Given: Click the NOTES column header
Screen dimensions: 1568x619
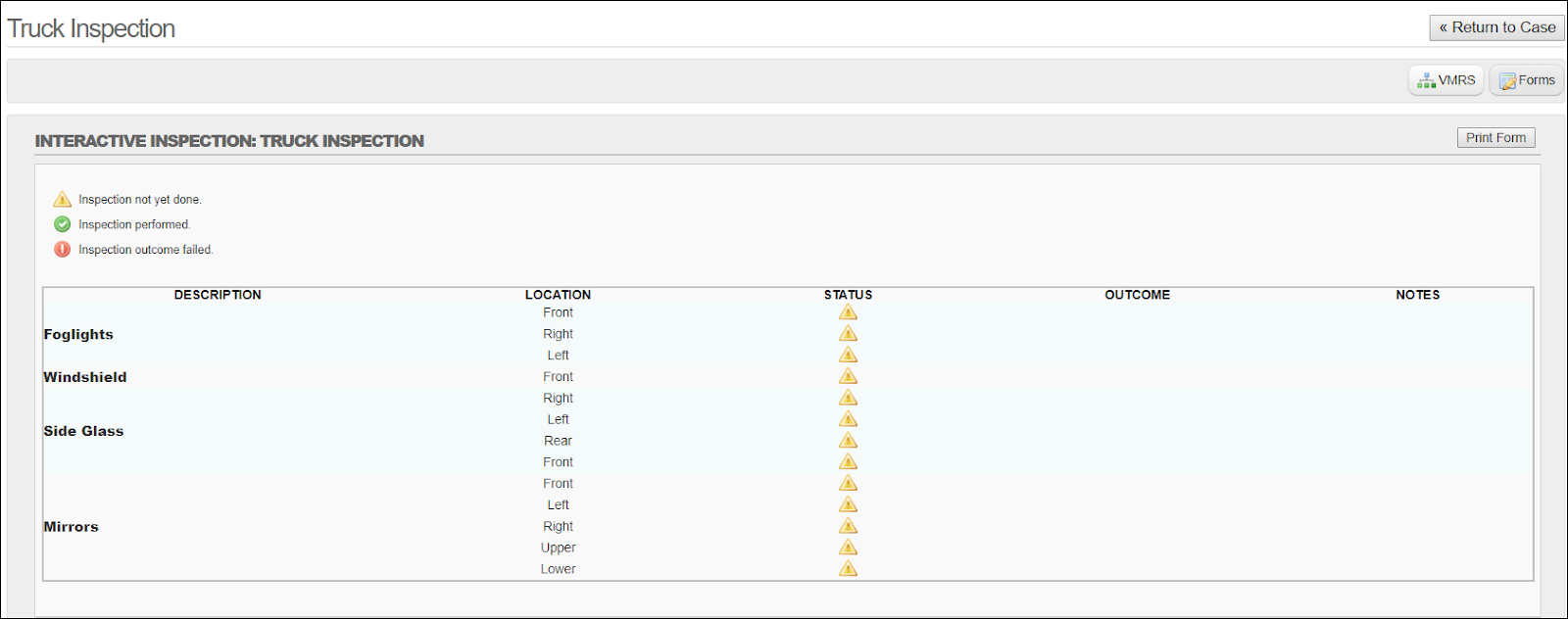Looking at the screenshot, I should click(1417, 295).
